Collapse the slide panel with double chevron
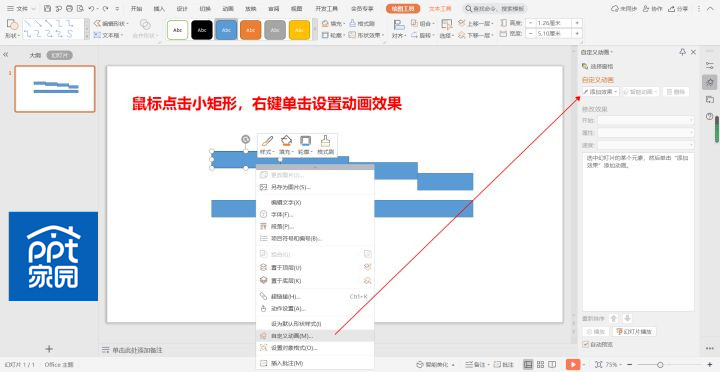This screenshot has width=720, height=372. point(6,55)
